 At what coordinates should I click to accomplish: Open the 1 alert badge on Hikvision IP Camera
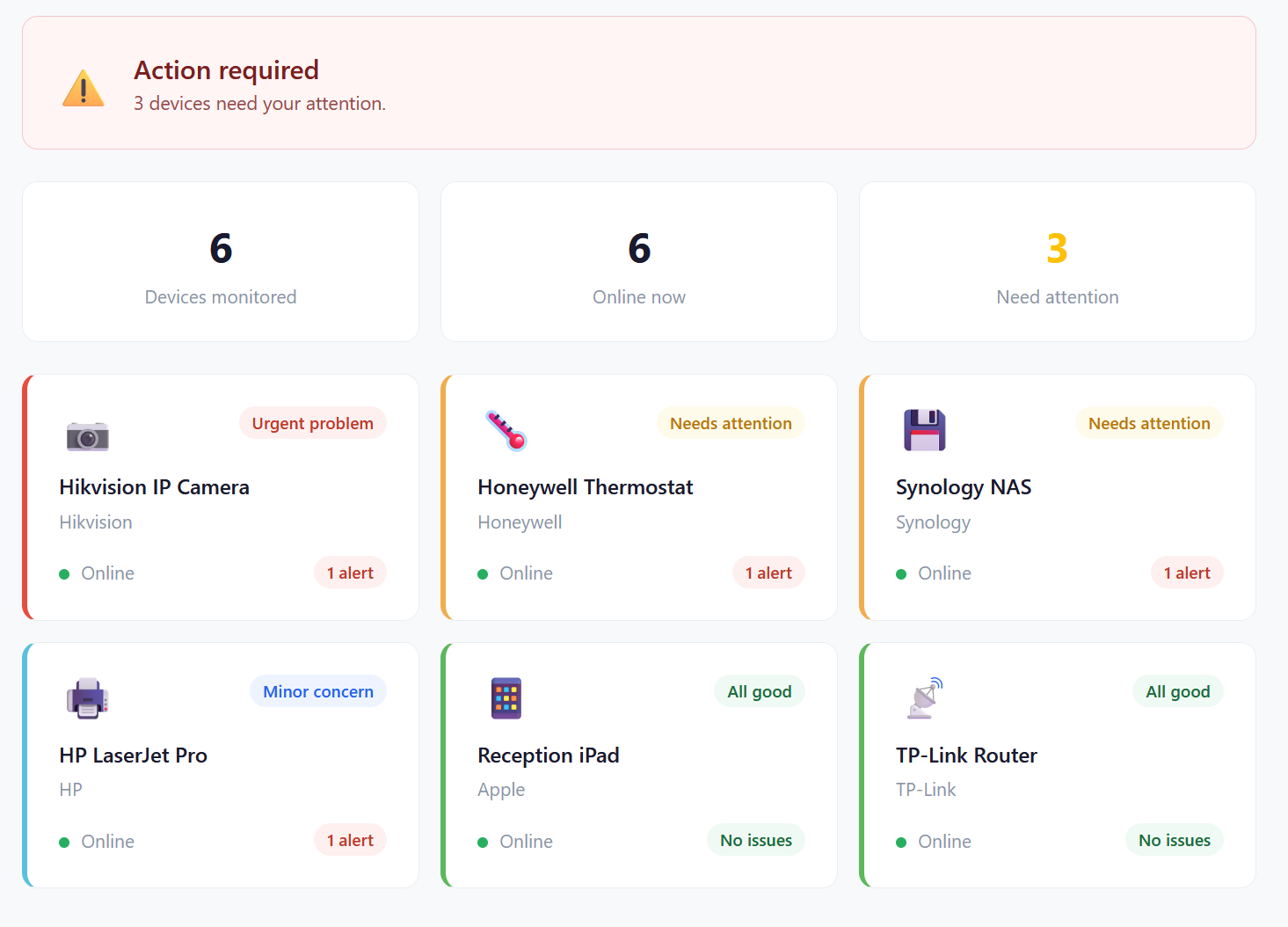pos(350,573)
